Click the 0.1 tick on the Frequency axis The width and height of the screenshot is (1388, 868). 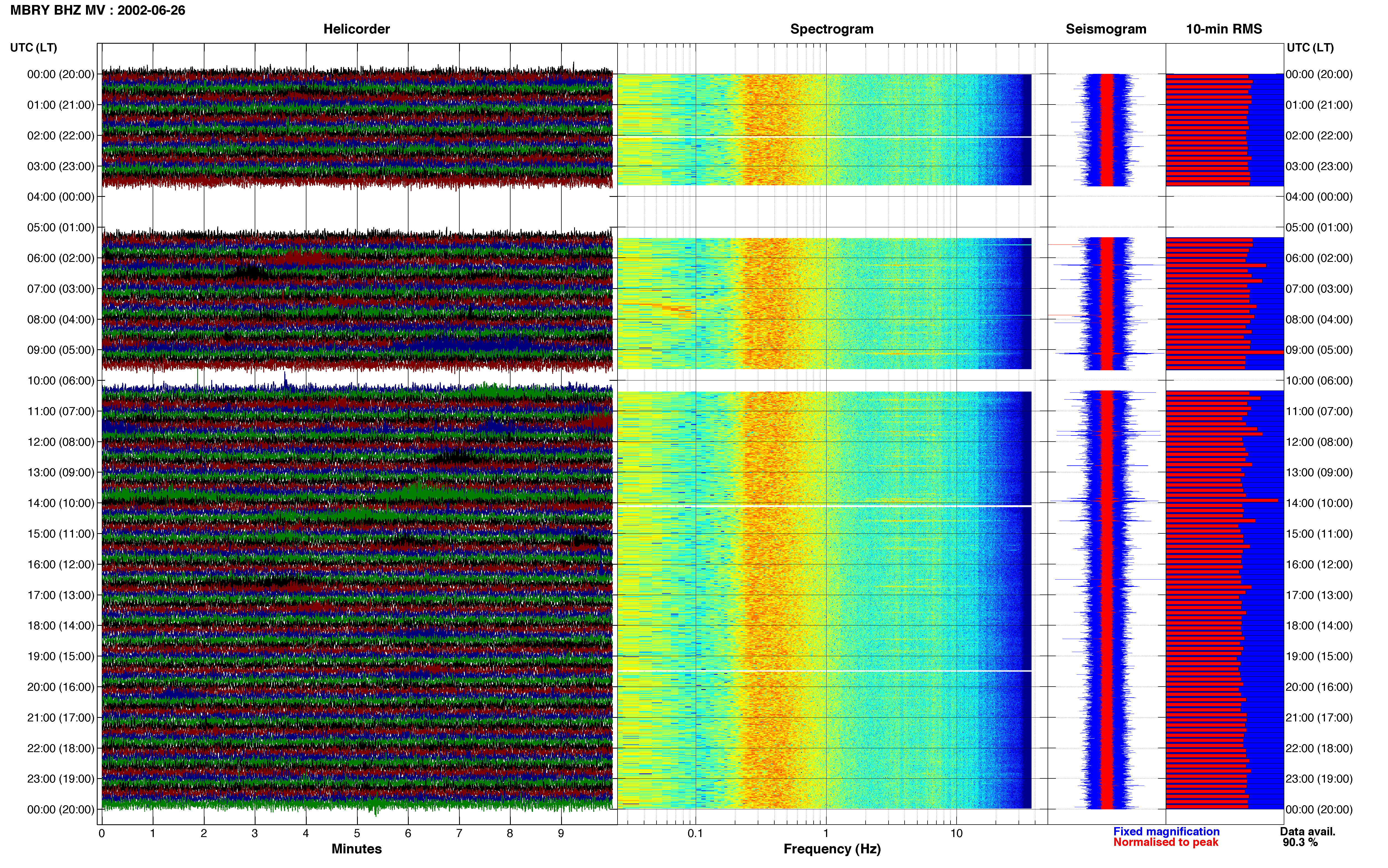[x=695, y=833]
